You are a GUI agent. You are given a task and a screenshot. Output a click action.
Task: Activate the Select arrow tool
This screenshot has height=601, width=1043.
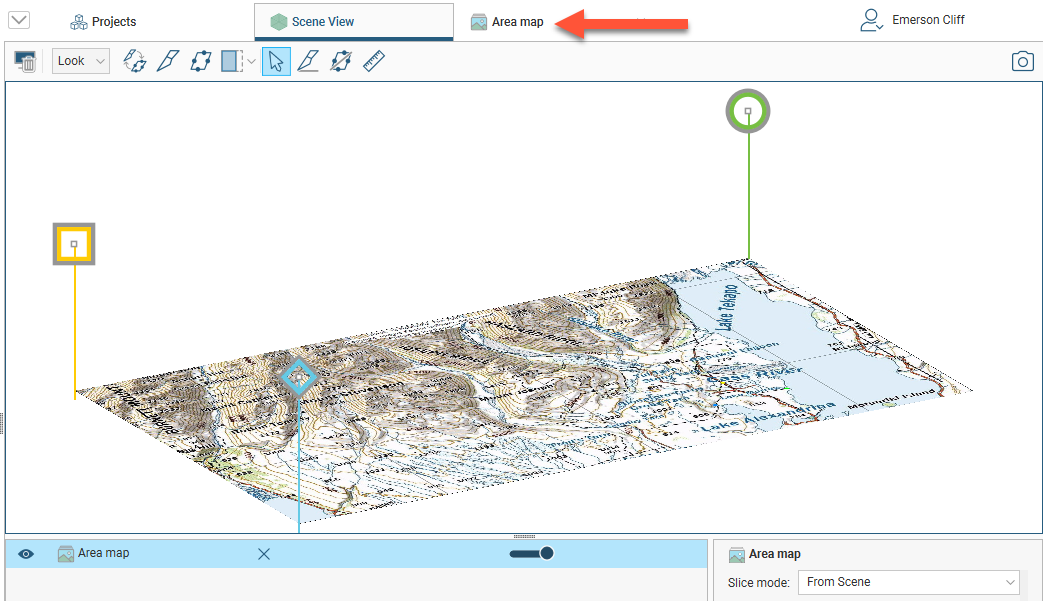(x=277, y=61)
